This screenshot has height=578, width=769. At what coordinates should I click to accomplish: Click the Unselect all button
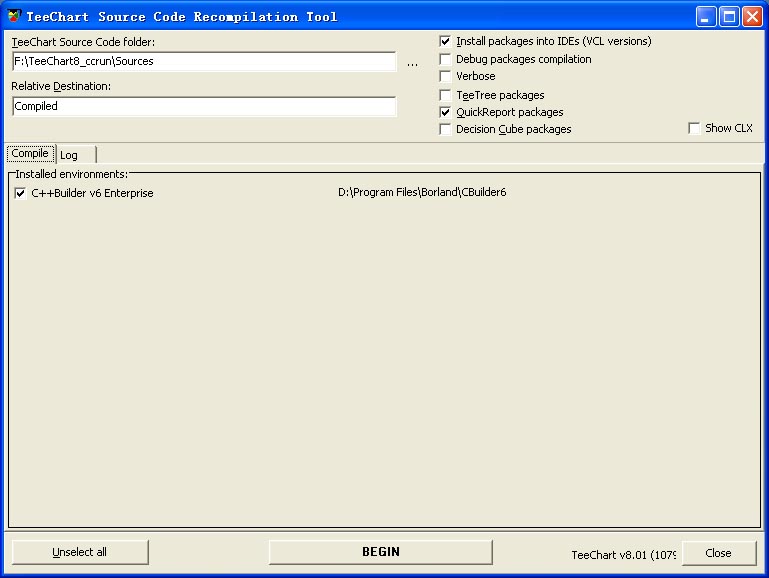[80, 552]
